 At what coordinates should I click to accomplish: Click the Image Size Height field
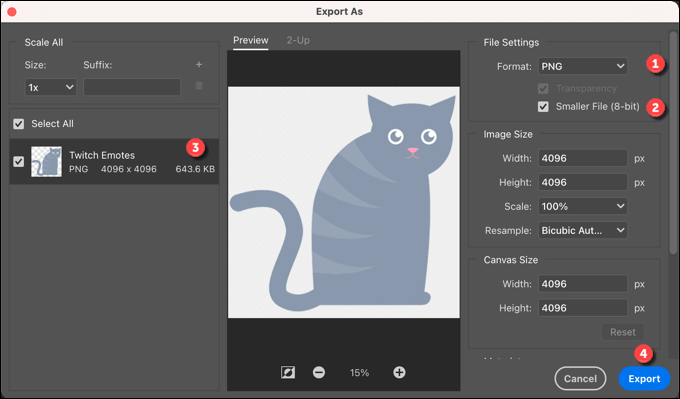click(583, 182)
